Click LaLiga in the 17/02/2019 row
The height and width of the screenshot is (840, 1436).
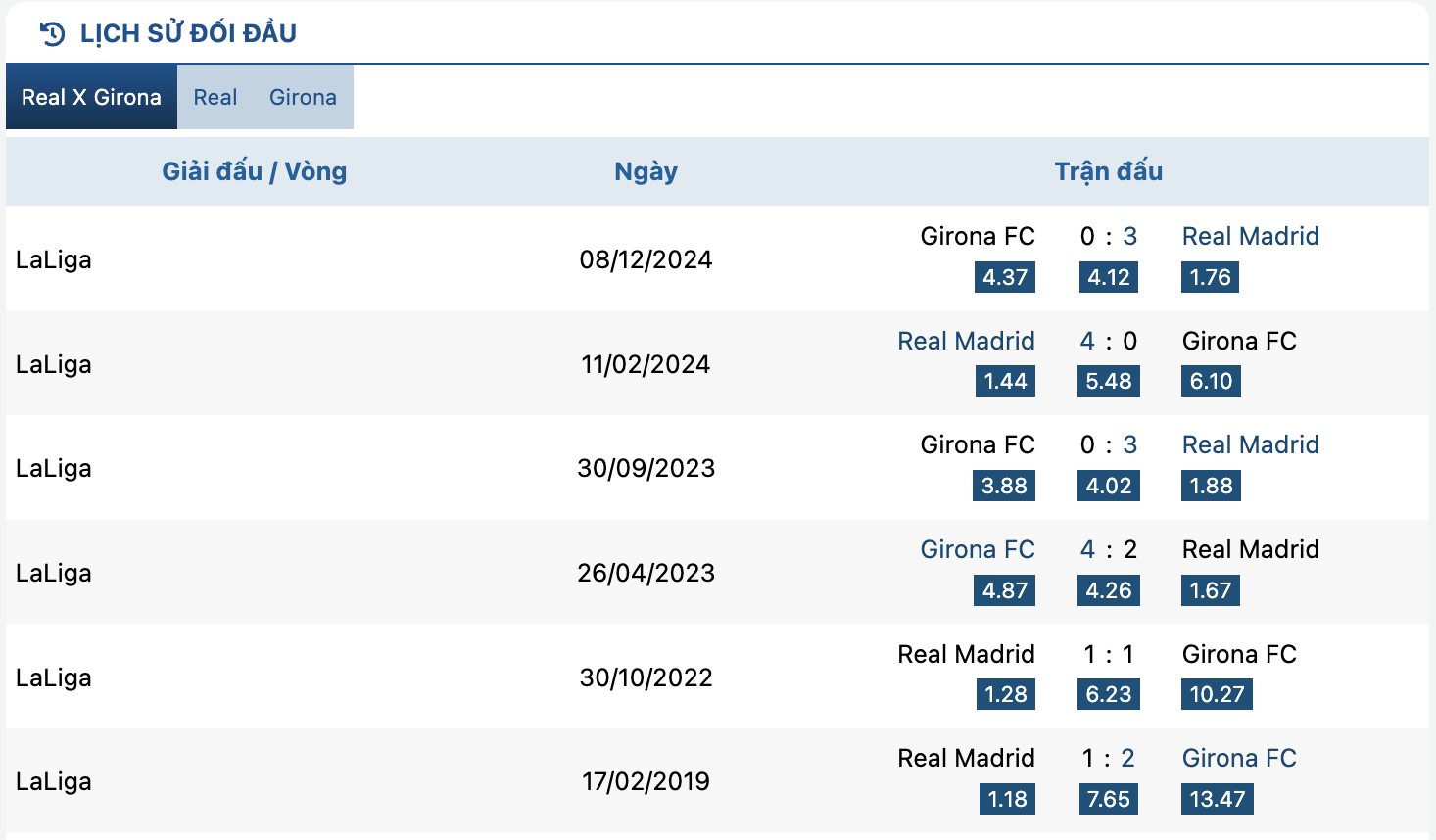tap(54, 781)
